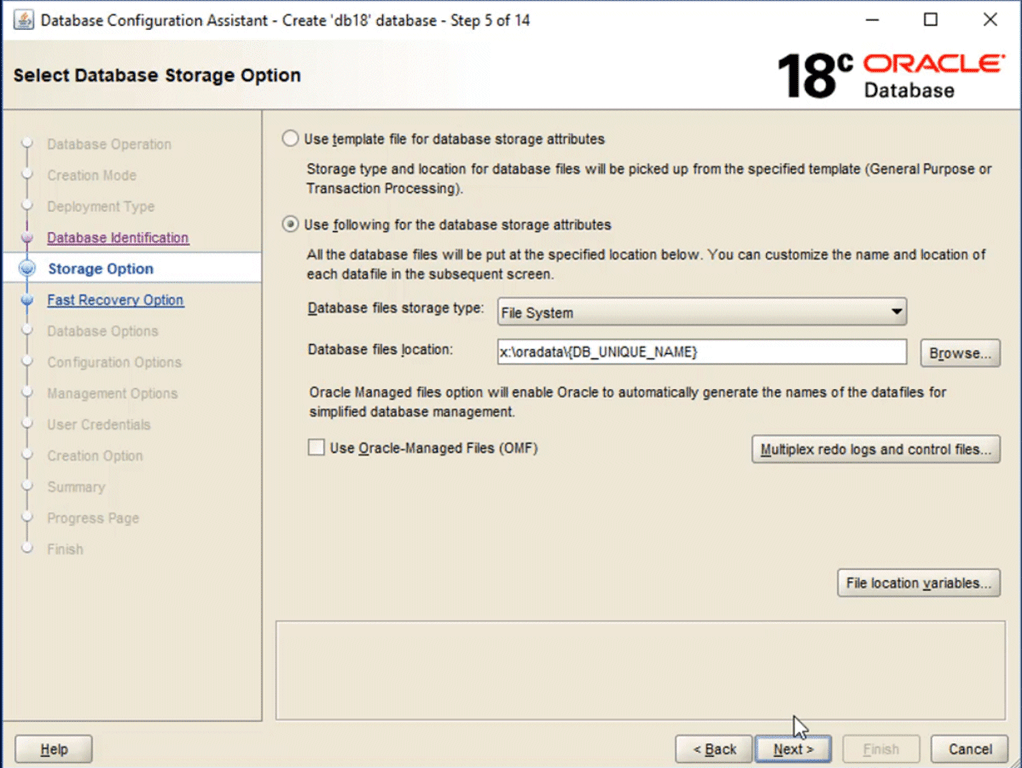The image size is (1022, 768).
Task: Click the Creation Option step label
Action: 95,456
